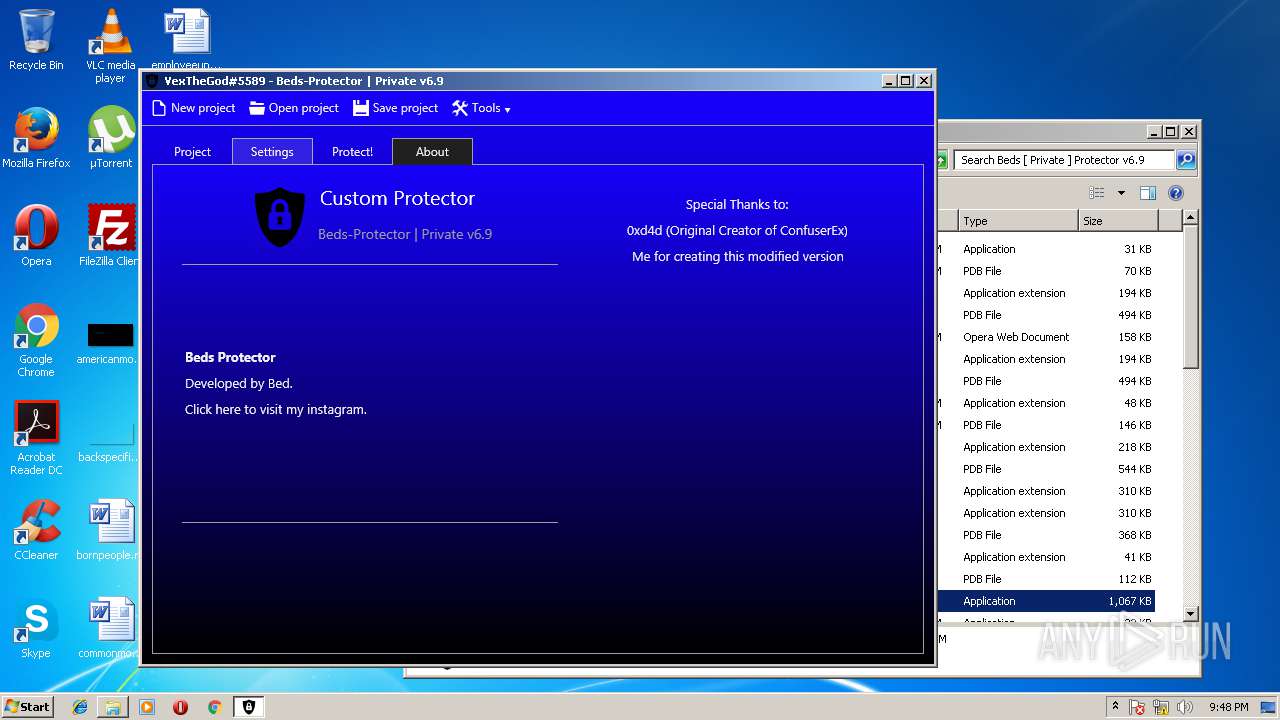
Task: Click the Explorer view mode icon
Action: coord(1097,193)
